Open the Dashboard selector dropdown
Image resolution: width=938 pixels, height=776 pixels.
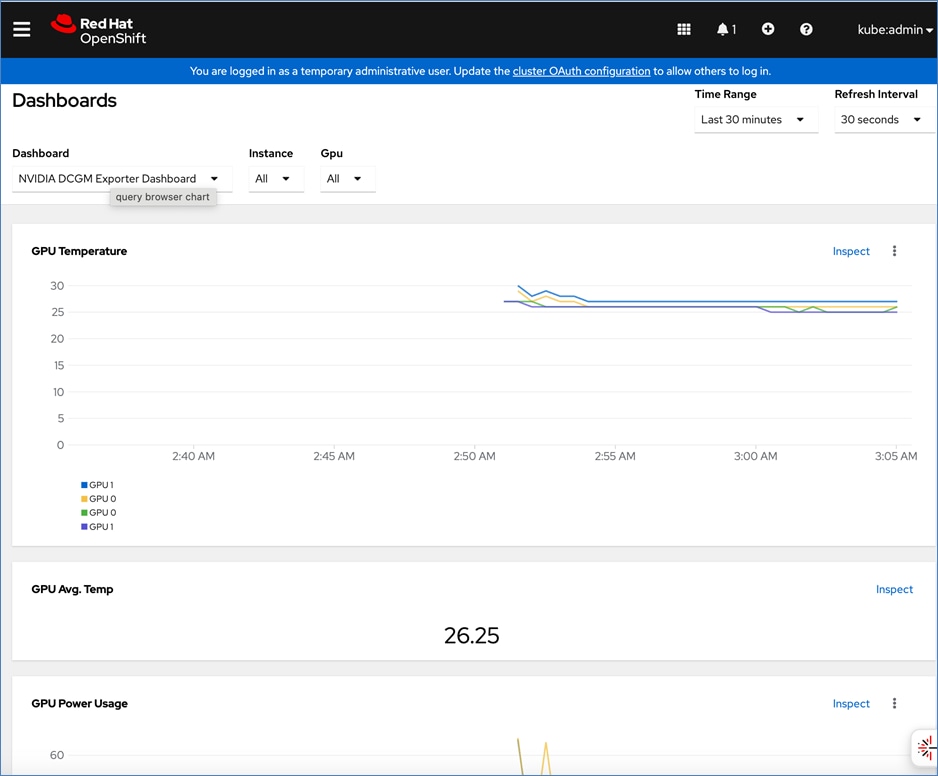click(x=121, y=179)
